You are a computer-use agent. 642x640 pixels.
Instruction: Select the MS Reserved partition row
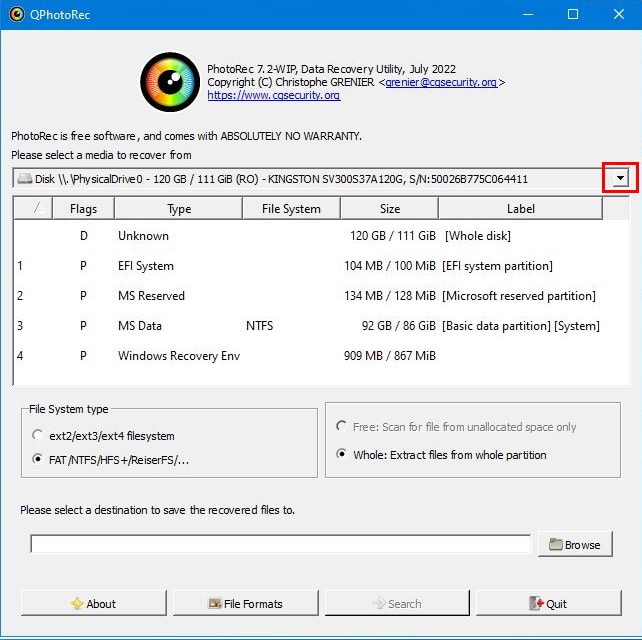[321, 296]
